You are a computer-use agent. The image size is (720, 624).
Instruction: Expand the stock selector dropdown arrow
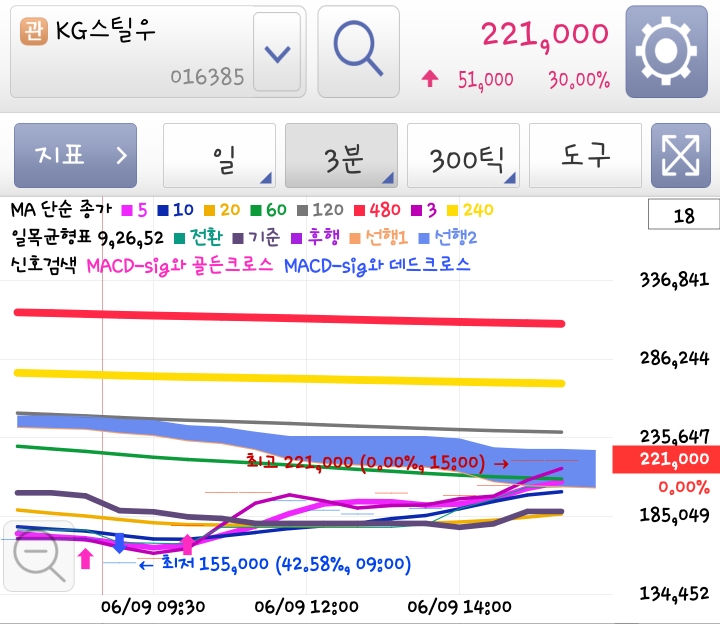pyautogui.click(x=277, y=52)
